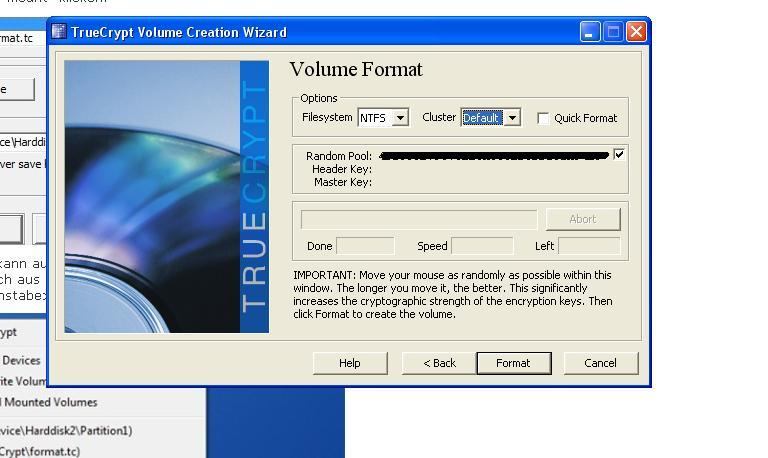Screen dimensions: 768x458
Task: Click the Options group label
Action: click(319, 98)
